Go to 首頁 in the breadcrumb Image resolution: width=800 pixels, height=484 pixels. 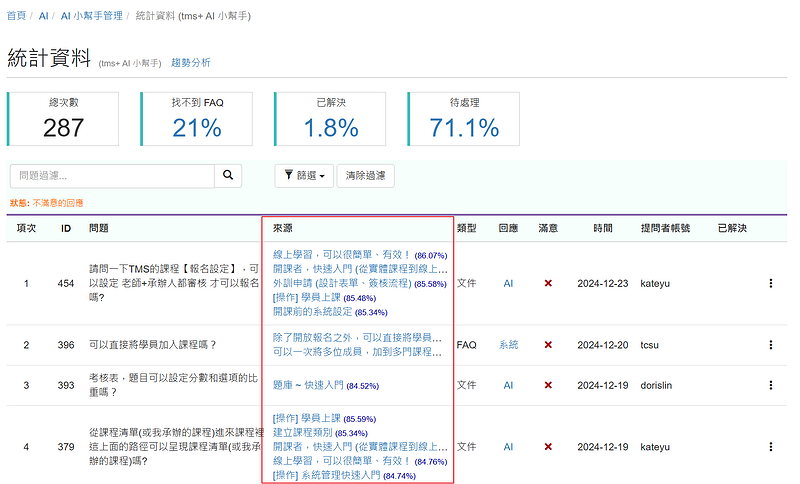16,17
